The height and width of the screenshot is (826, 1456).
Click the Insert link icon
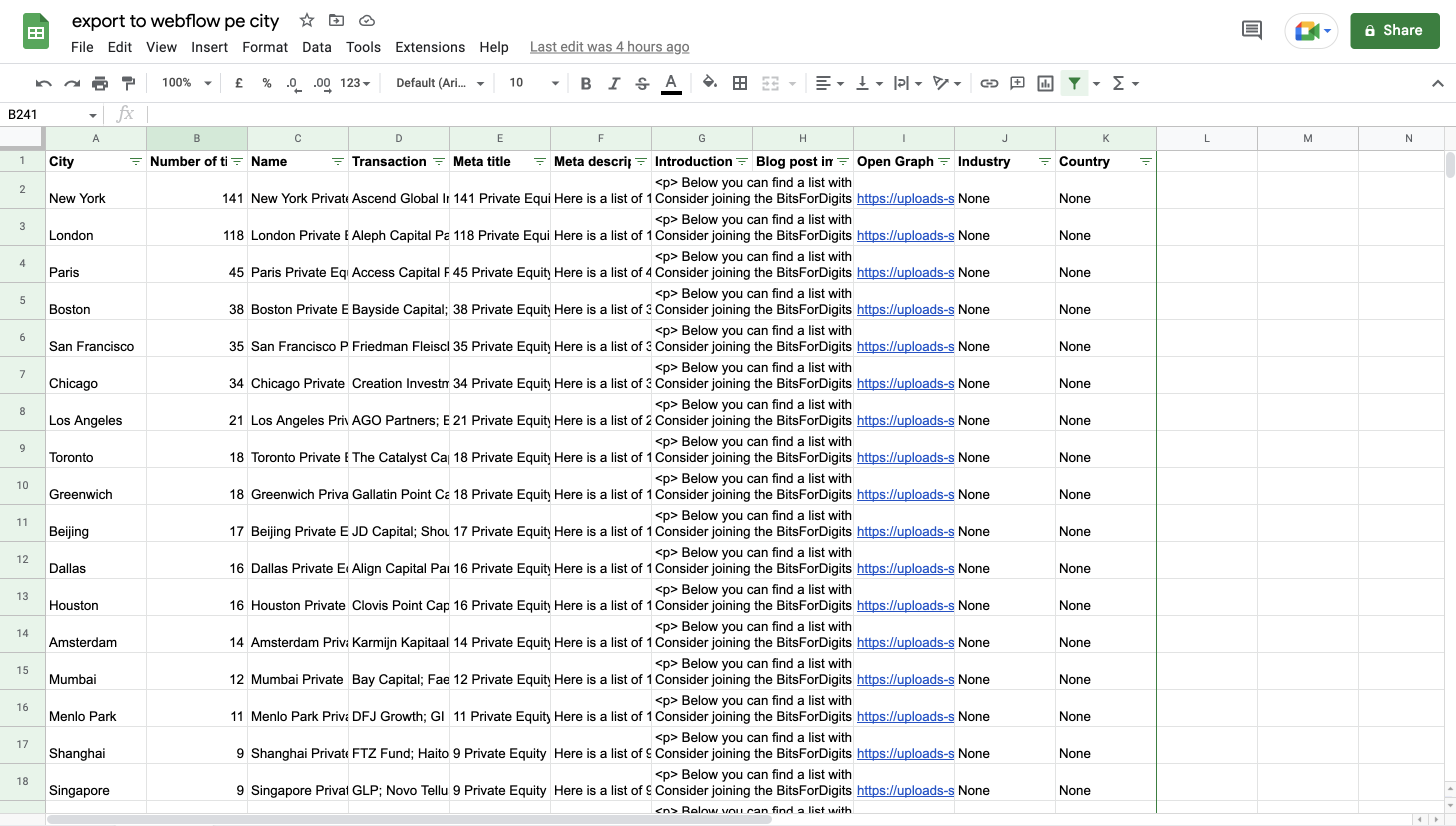coord(988,83)
